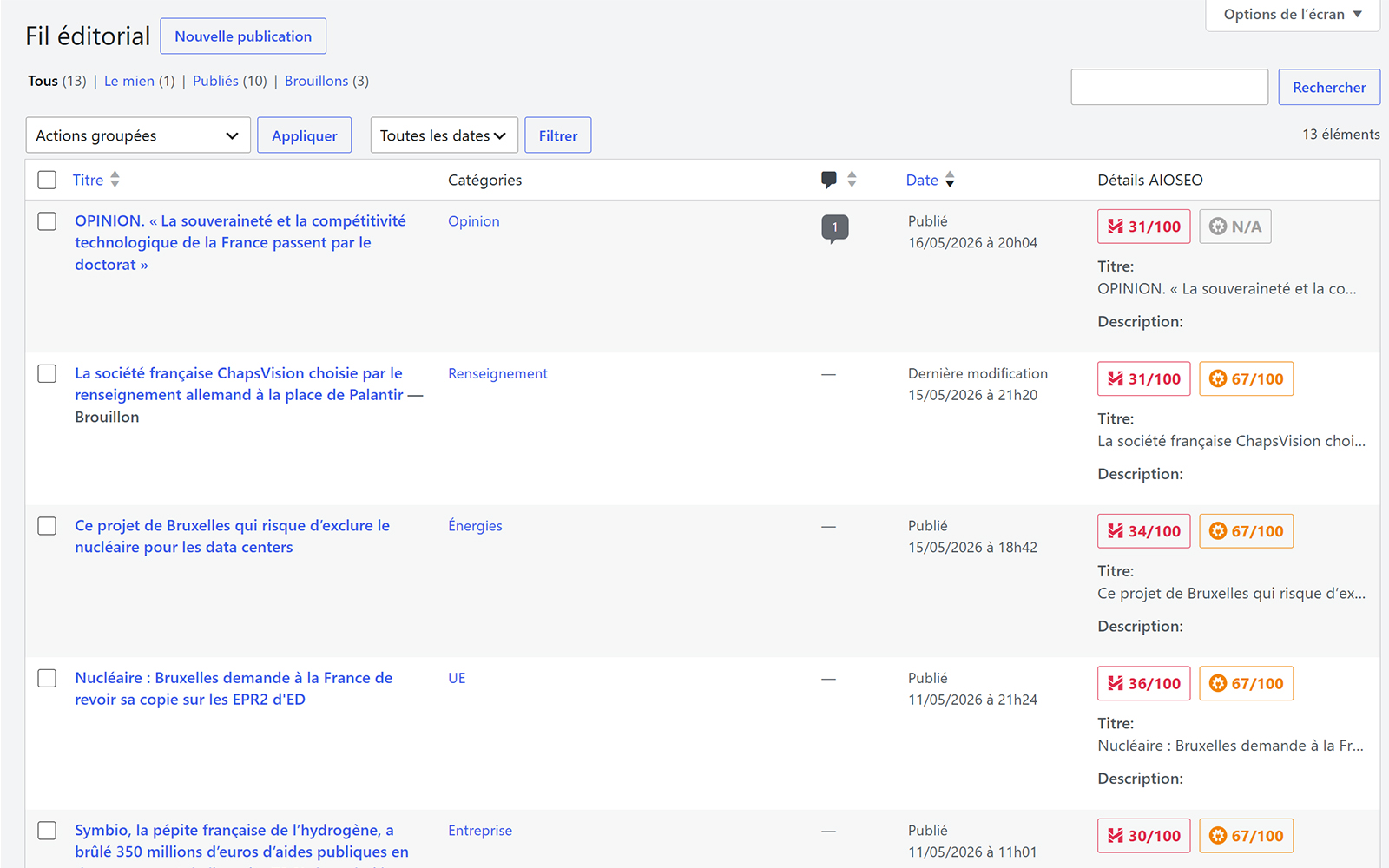Click the 'Dernière modification' status text
1389x868 pixels.
point(978,373)
